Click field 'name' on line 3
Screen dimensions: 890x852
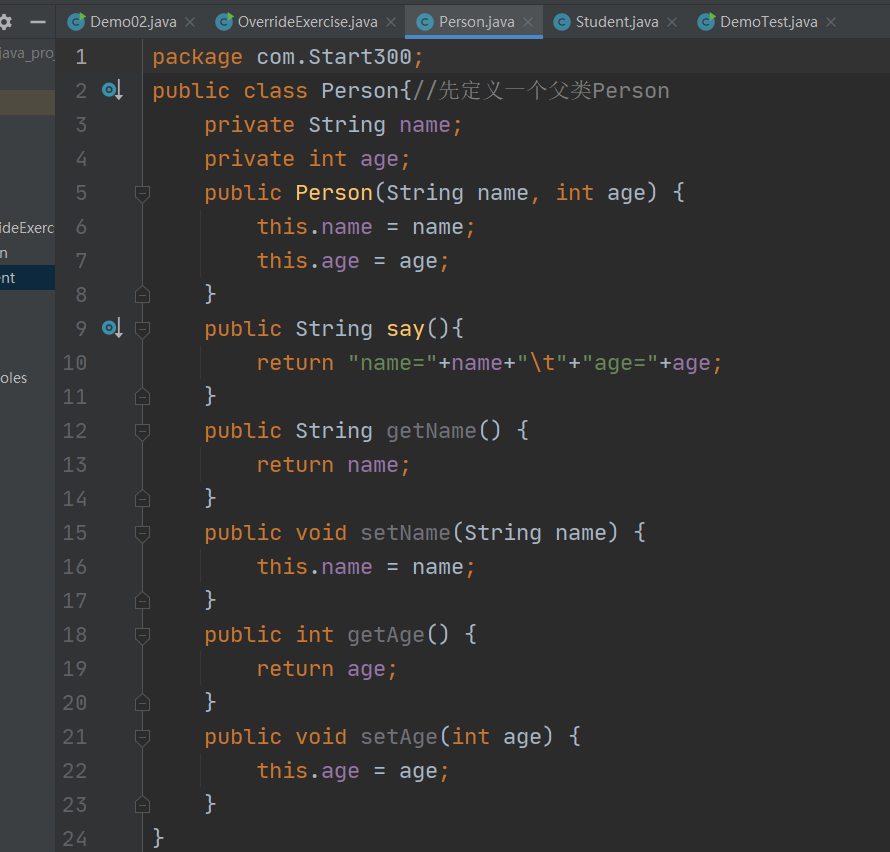(425, 125)
